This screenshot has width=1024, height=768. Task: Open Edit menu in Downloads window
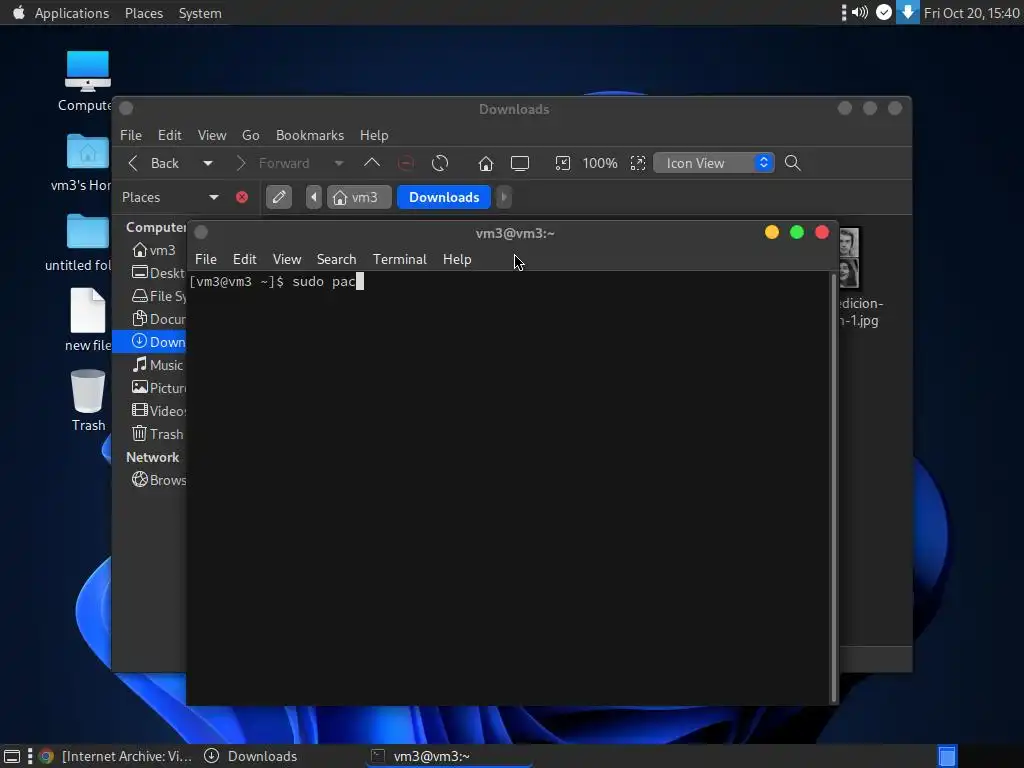pos(169,135)
